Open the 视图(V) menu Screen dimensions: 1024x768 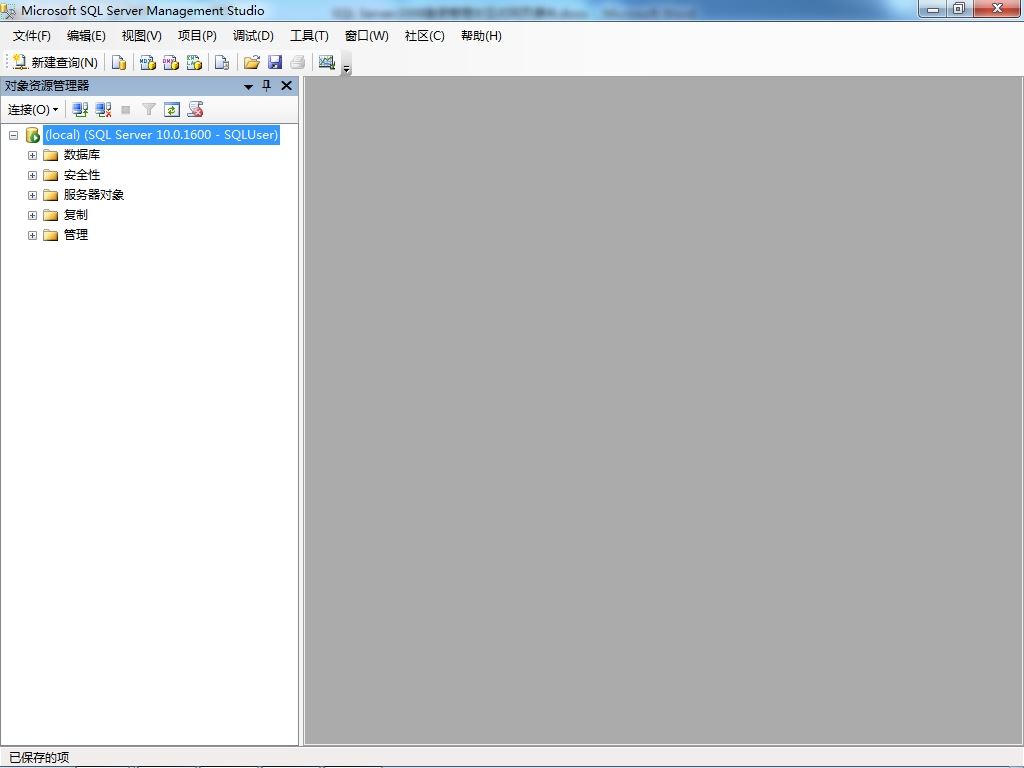pyautogui.click(x=142, y=36)
